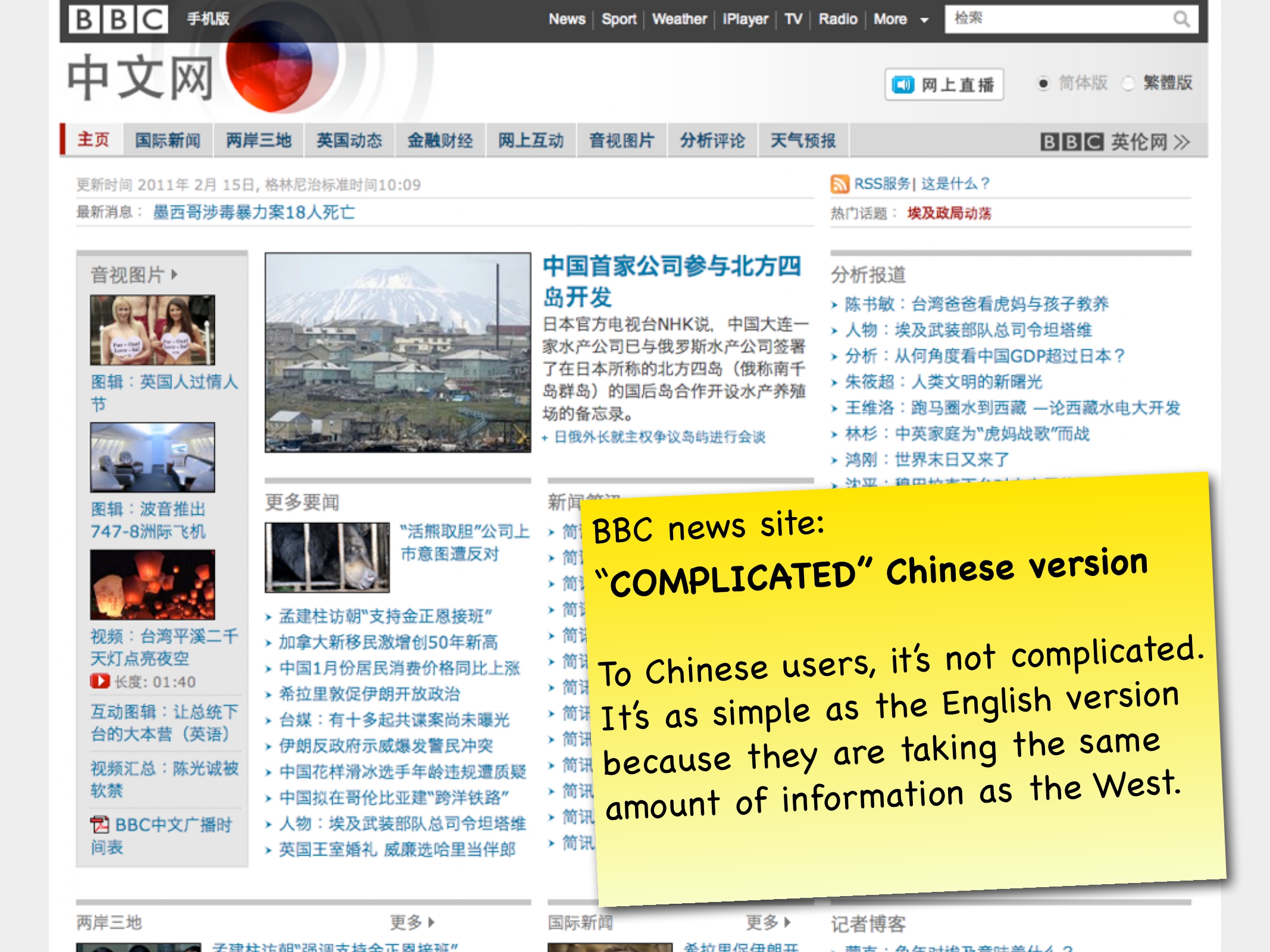Viewport: 1270px width, 952px height.
Task: Open latest news 墨西哥涉毒暴力案18人死亡
Action: coord(254,212)
